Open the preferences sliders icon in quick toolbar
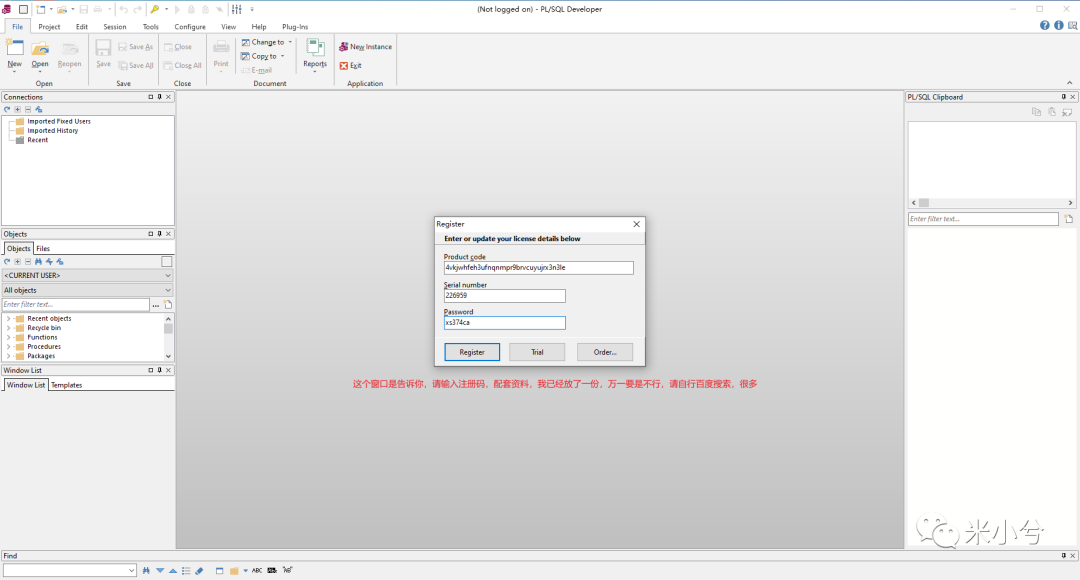The width and height of the screenshot is (1080, 580). [237, 10]
